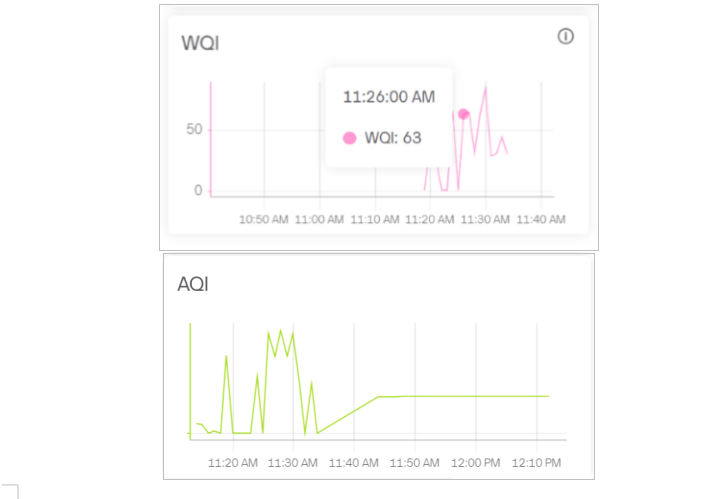Viewport: 703px width, 499px height.
Task: Click the 50 label on WQI y-axis
Action: click(x=192, y=130)
